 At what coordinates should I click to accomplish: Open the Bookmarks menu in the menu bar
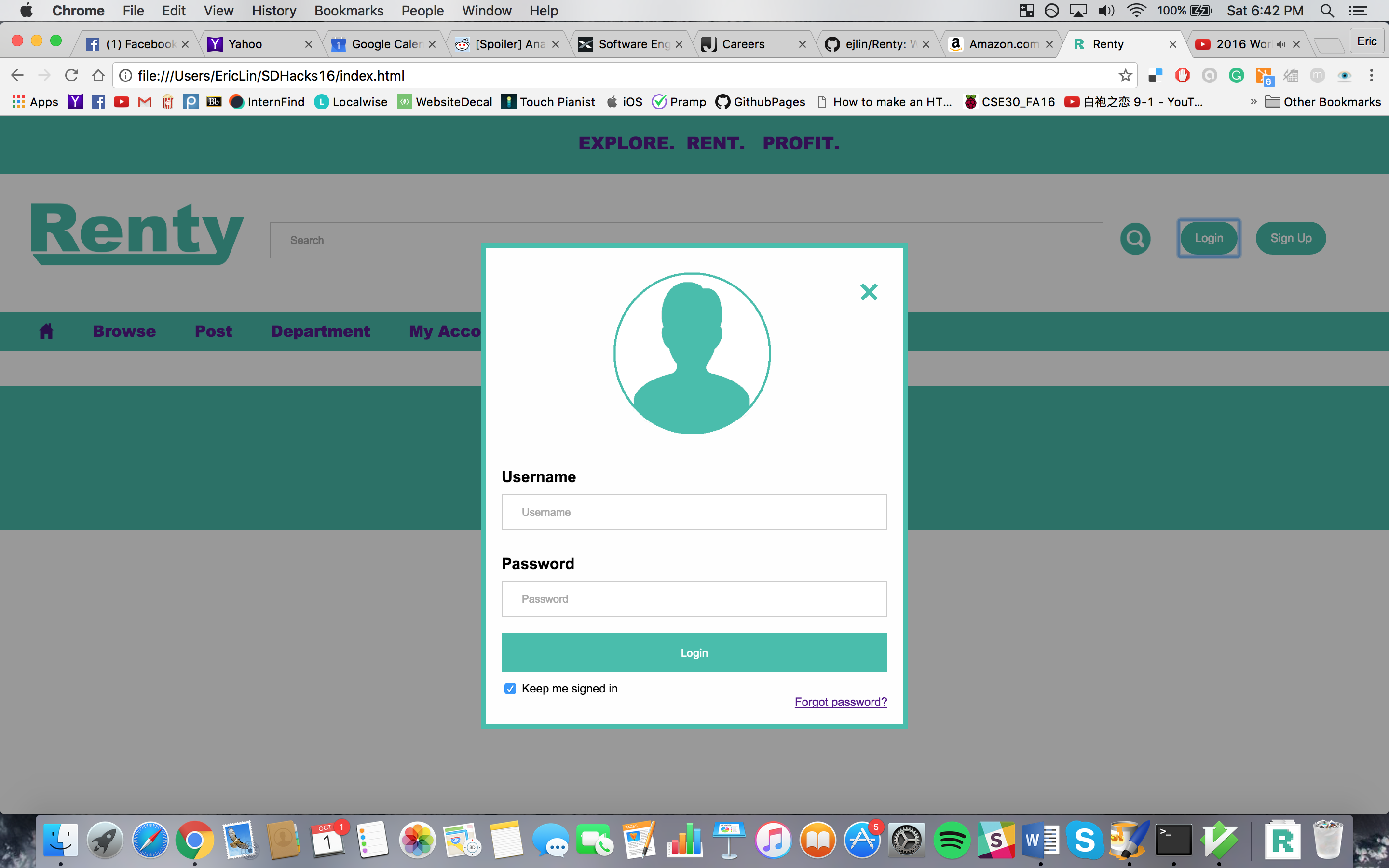coord(348,10)
